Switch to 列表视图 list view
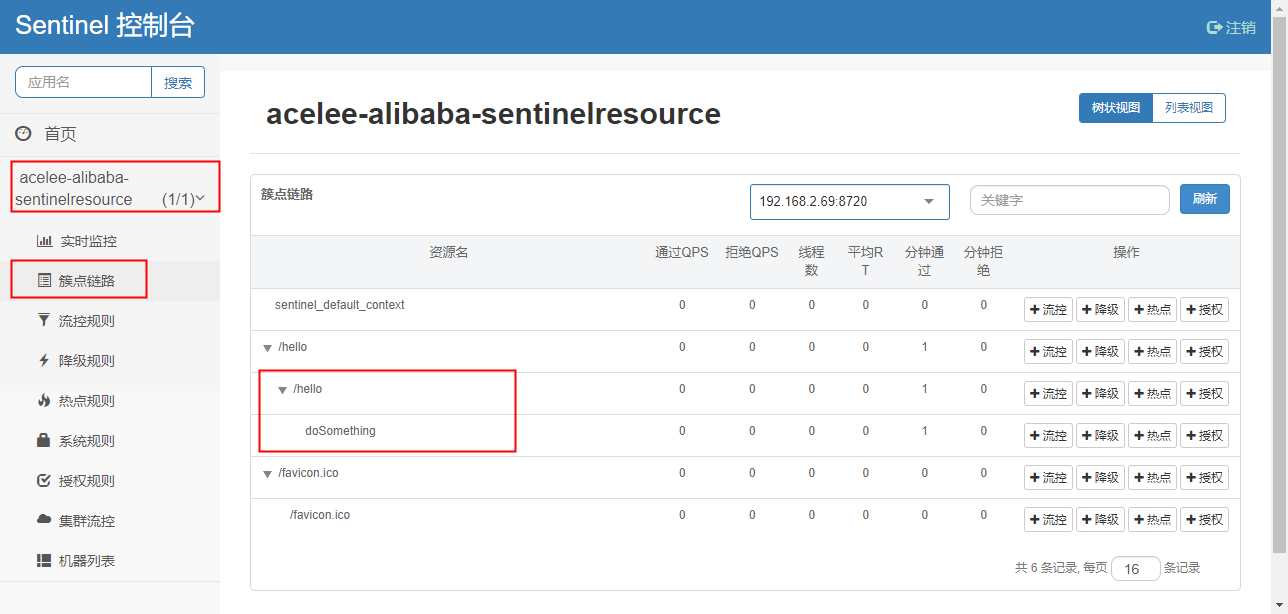The width and height of the screenshot is (1288, 614). coord(1188,108)
